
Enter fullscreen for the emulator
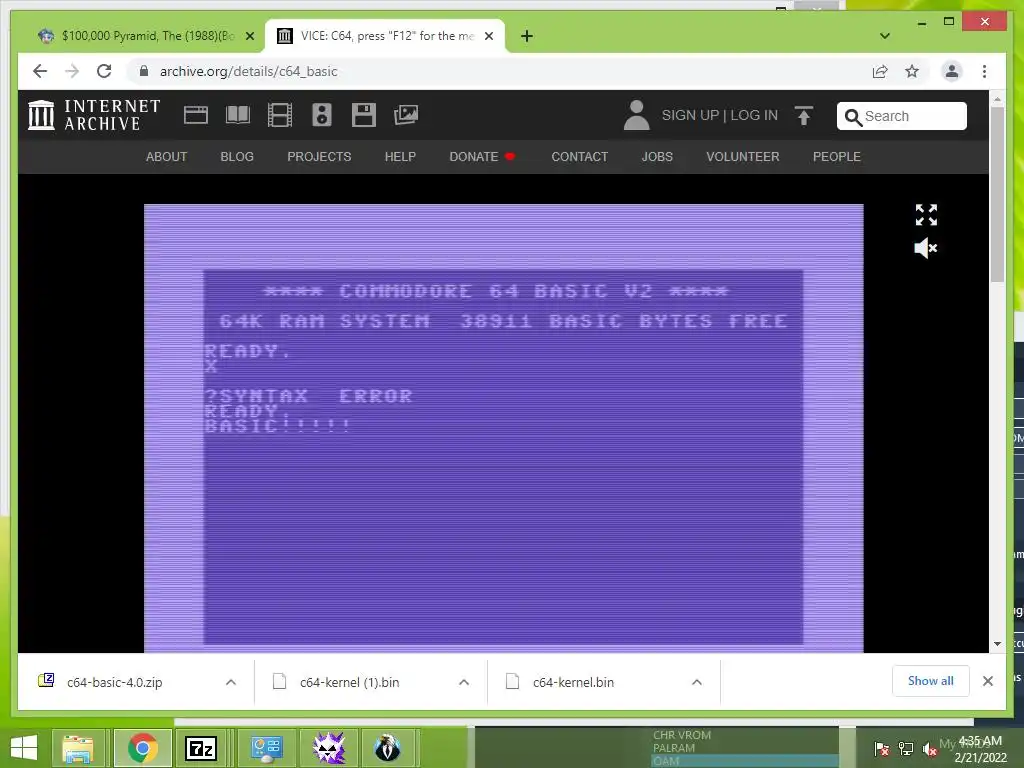(x=926, y=214)
